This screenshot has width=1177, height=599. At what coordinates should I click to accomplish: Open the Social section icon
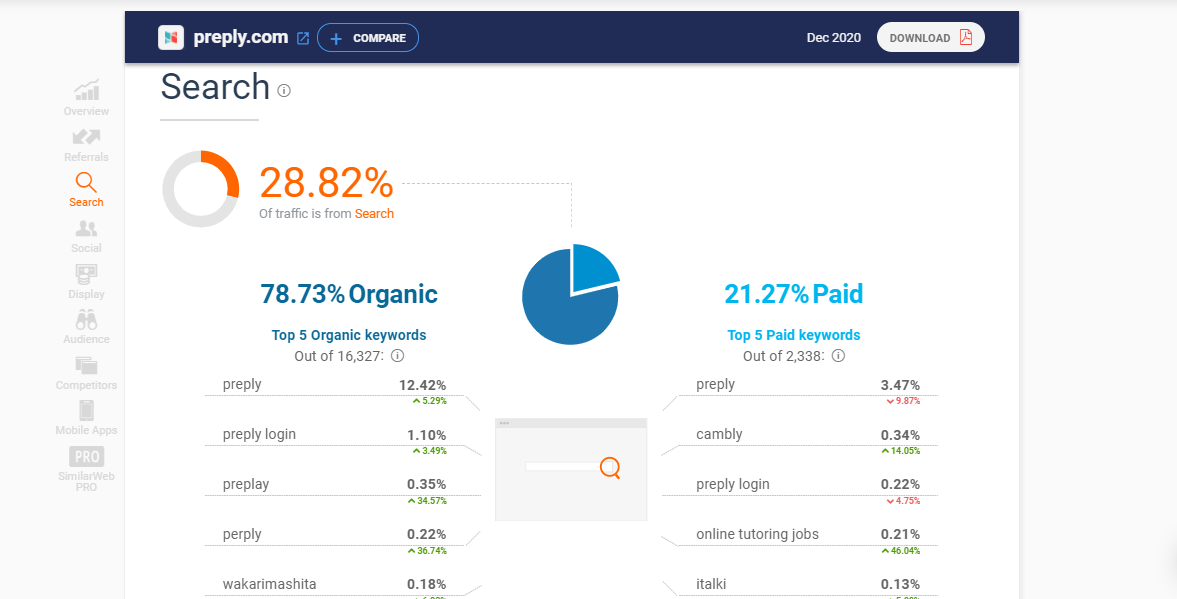click(86, 228)
